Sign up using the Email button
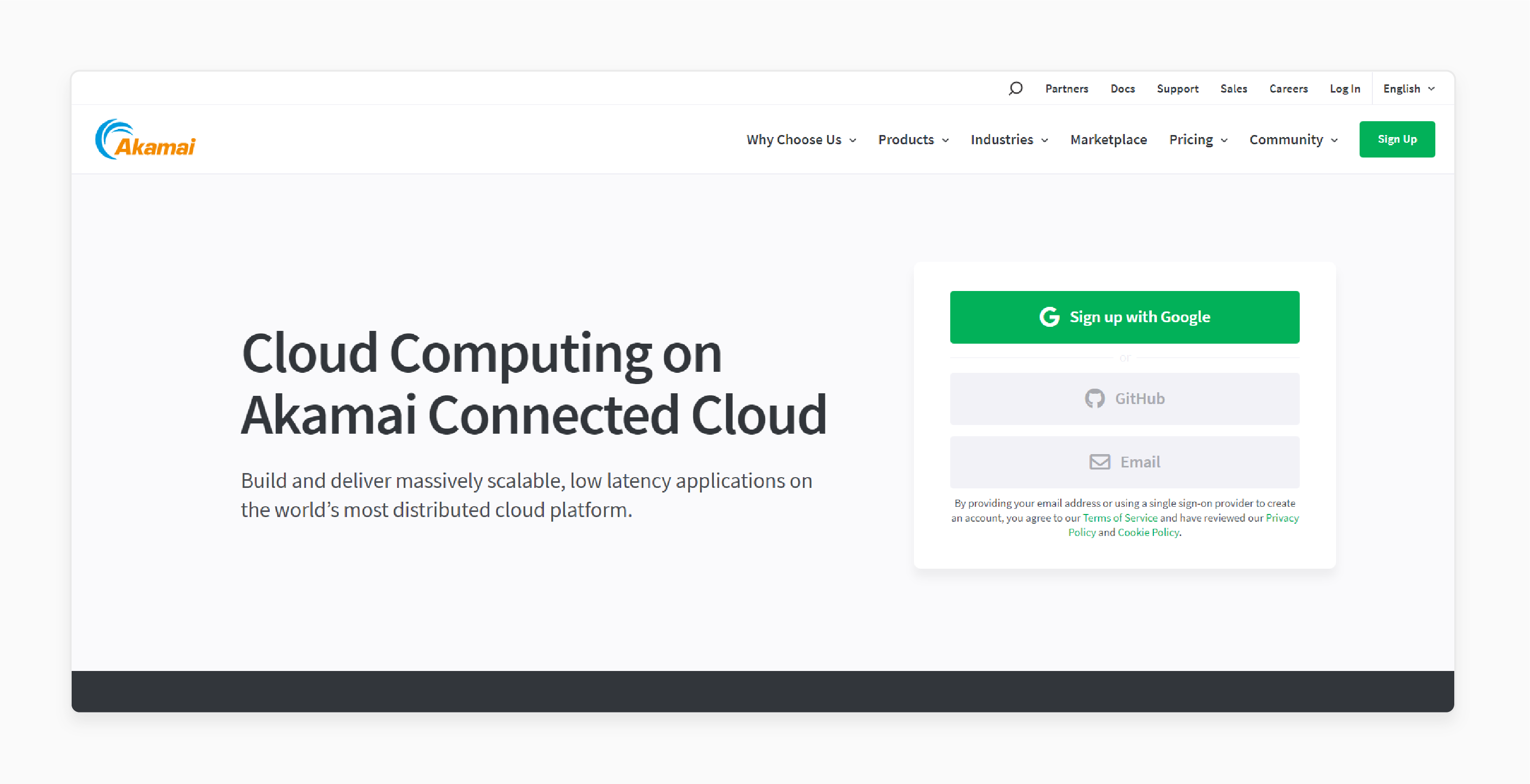1530x784 pixels. (x=1124, y=462)
